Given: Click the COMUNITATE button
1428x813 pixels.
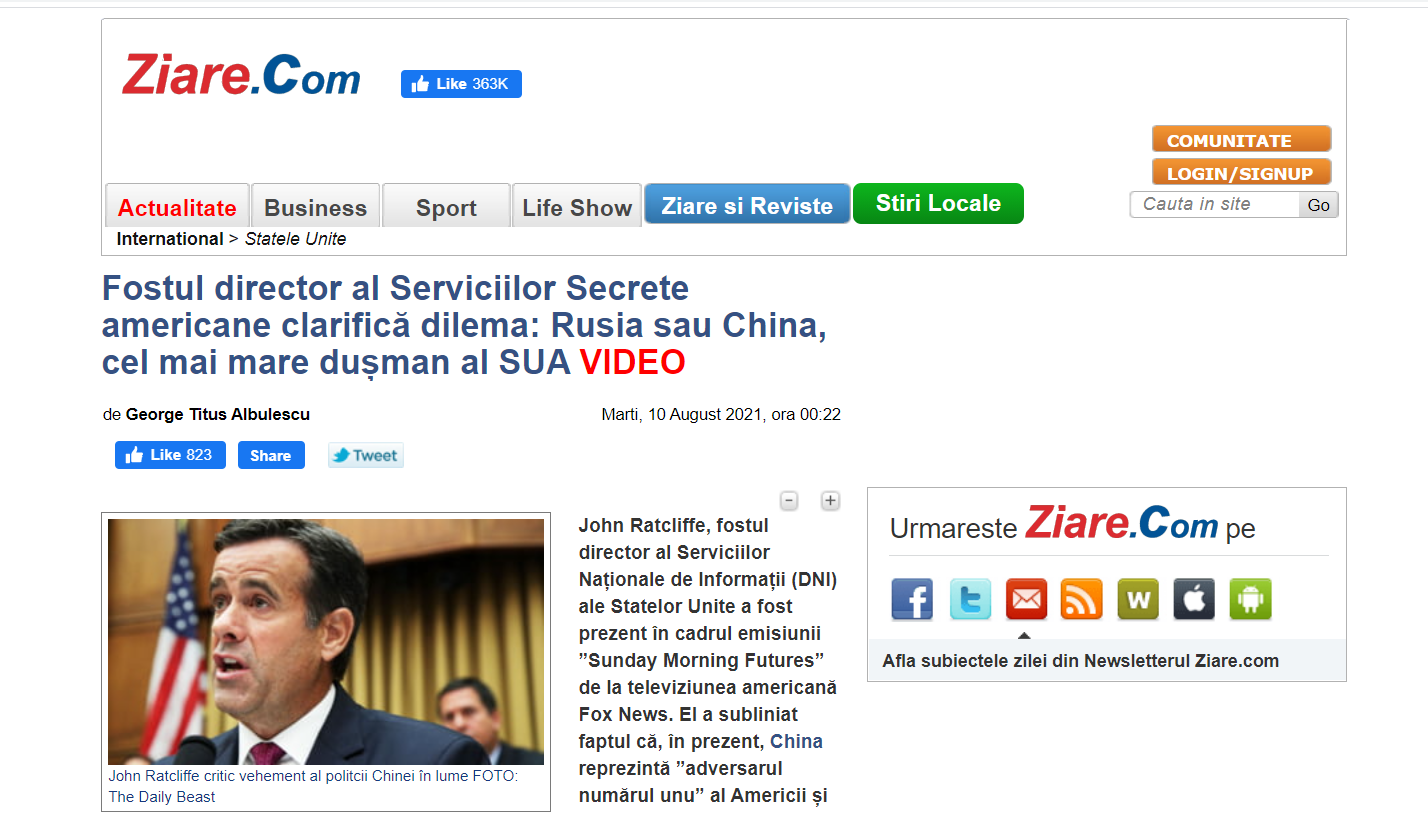Looking at the screenshot, I should (x=1241, y=140).
